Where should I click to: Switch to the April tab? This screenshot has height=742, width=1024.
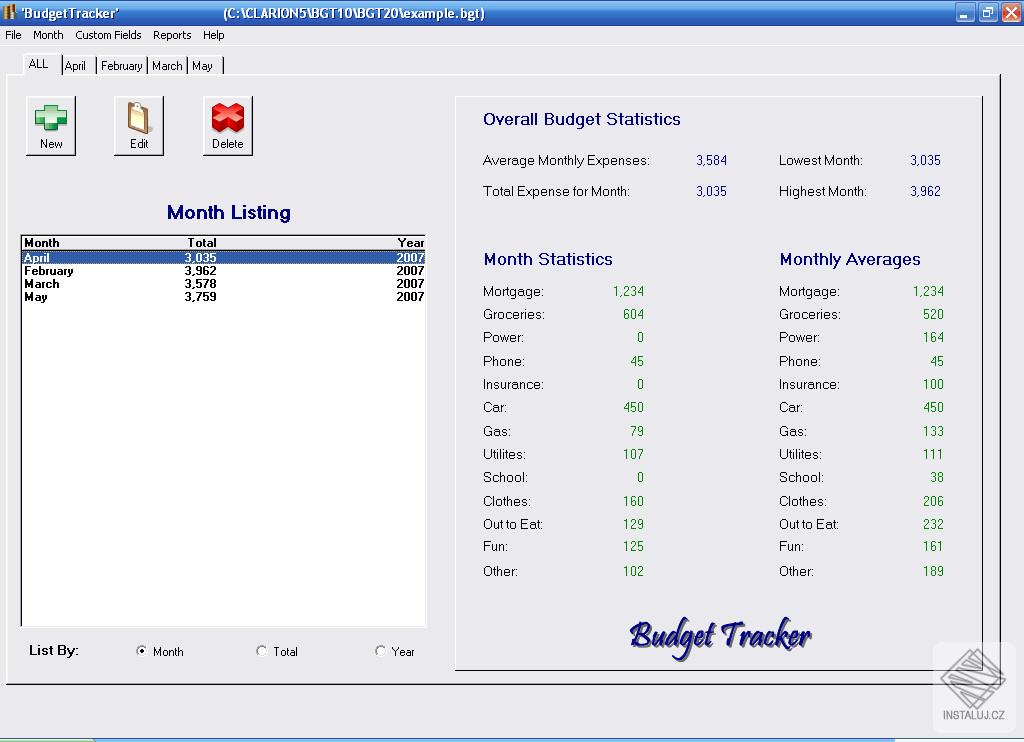[76, 66]
